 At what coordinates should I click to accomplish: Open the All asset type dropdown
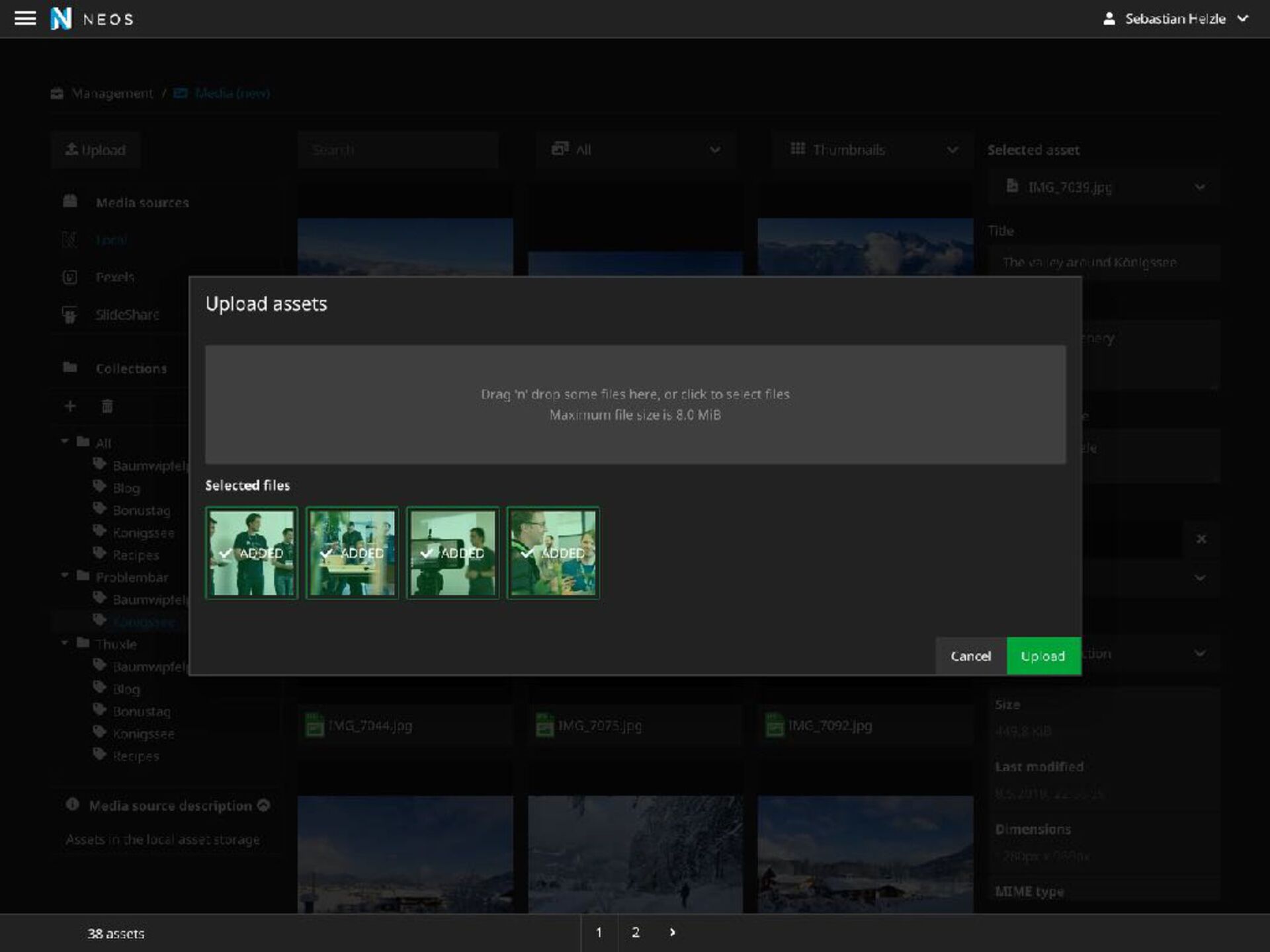[636, 150]
